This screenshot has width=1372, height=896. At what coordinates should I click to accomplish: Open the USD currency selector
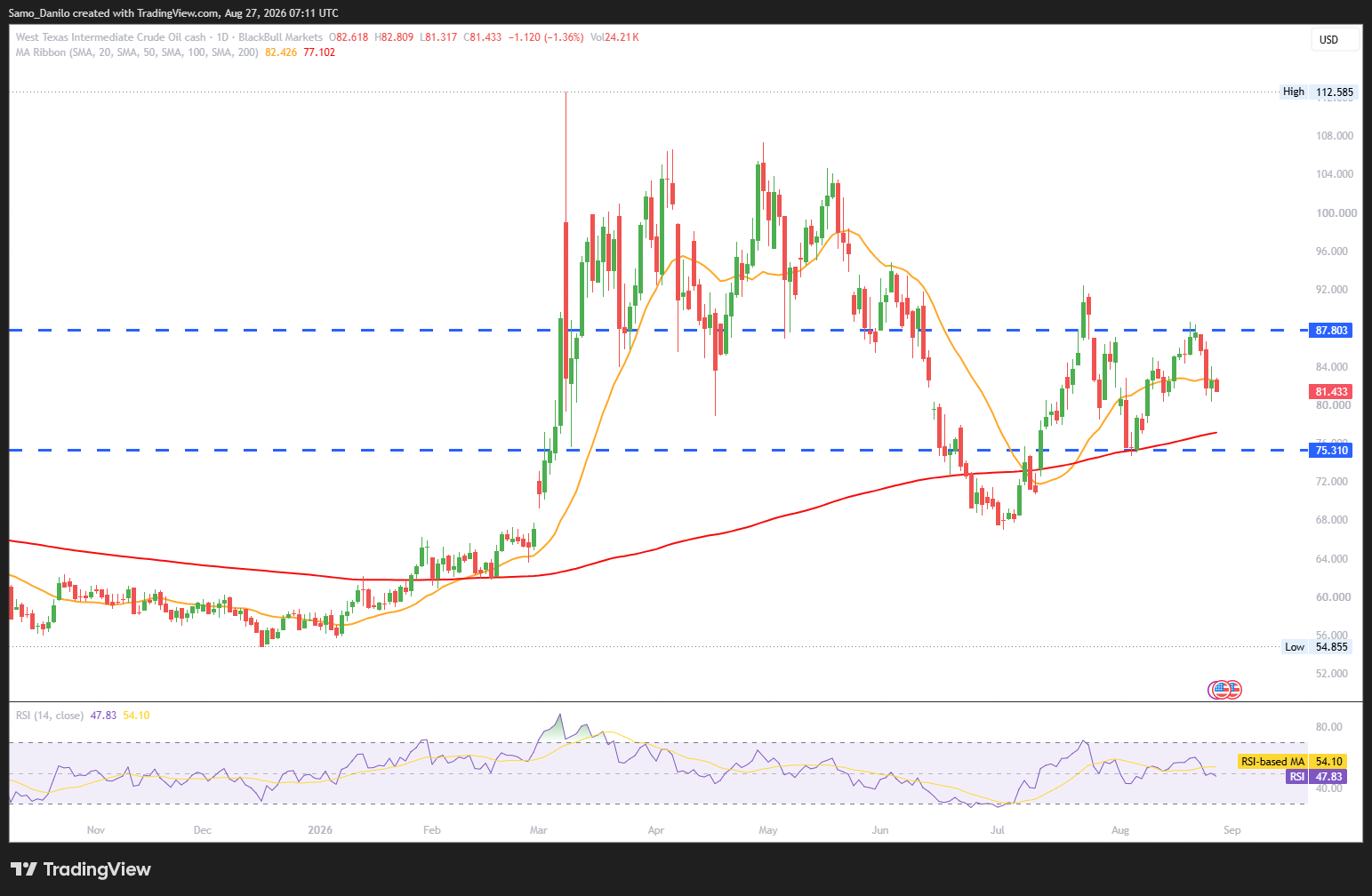(x=1336, y=39)
